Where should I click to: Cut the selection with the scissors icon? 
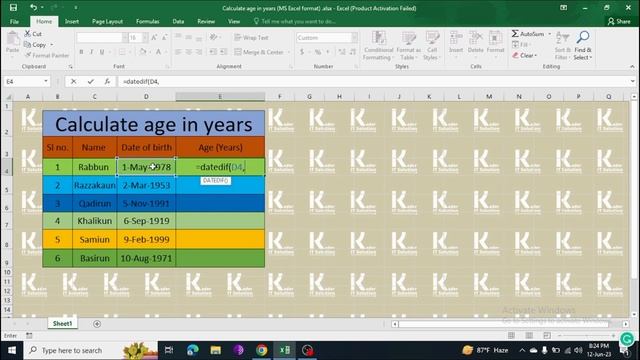click(x=33, y=34)
